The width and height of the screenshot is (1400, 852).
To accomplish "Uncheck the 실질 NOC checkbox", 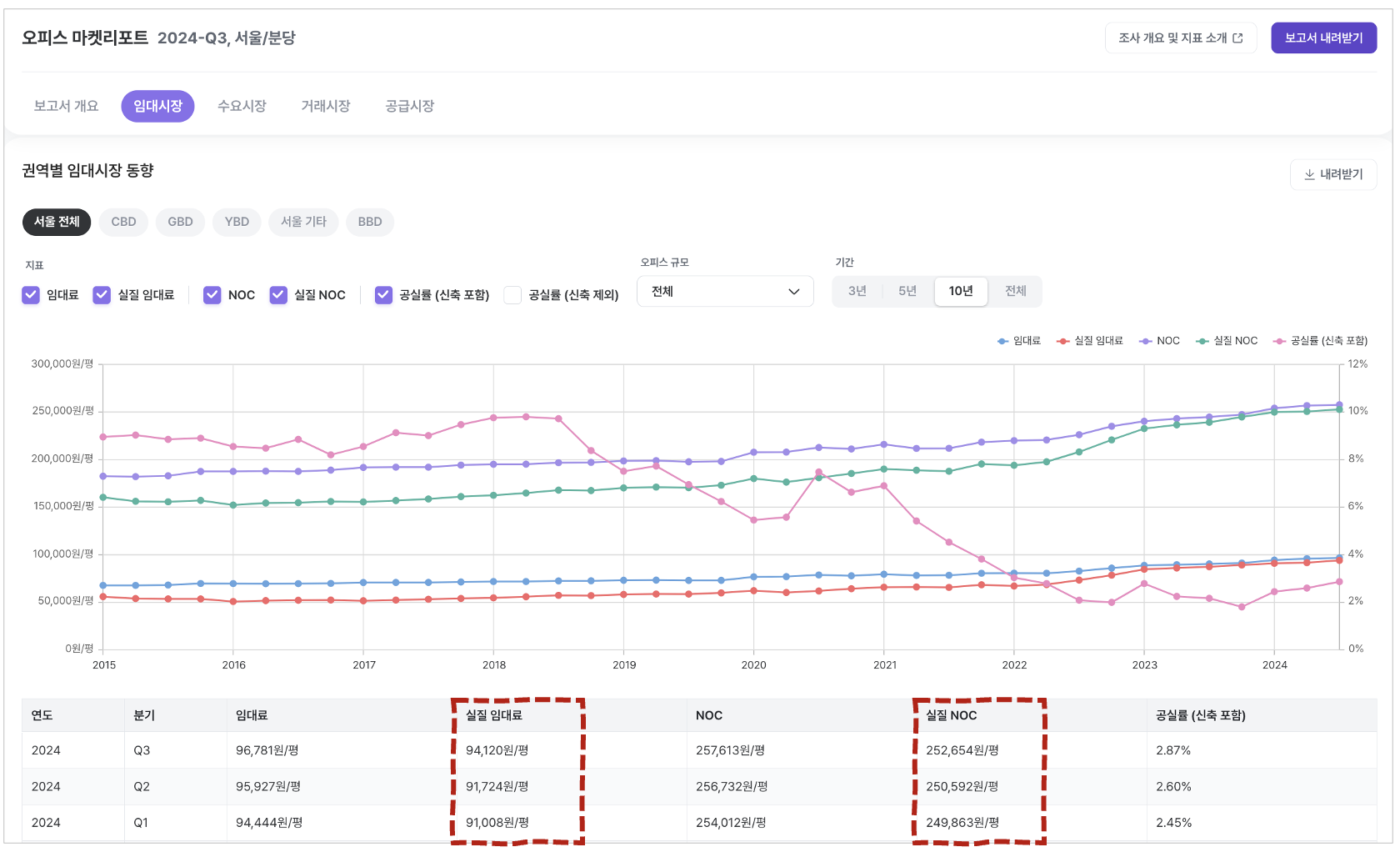I will pos(278,295).
